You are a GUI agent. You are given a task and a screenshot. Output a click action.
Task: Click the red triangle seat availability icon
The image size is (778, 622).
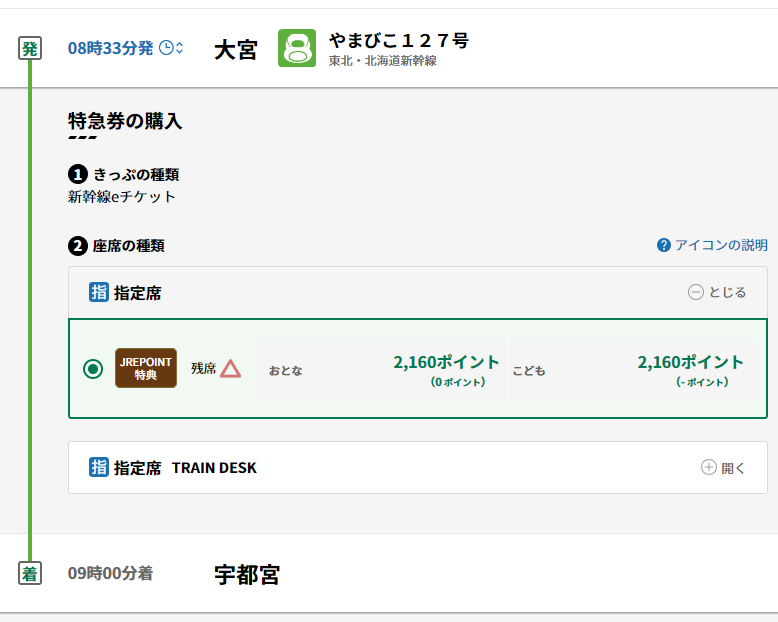tap(231, 368)
